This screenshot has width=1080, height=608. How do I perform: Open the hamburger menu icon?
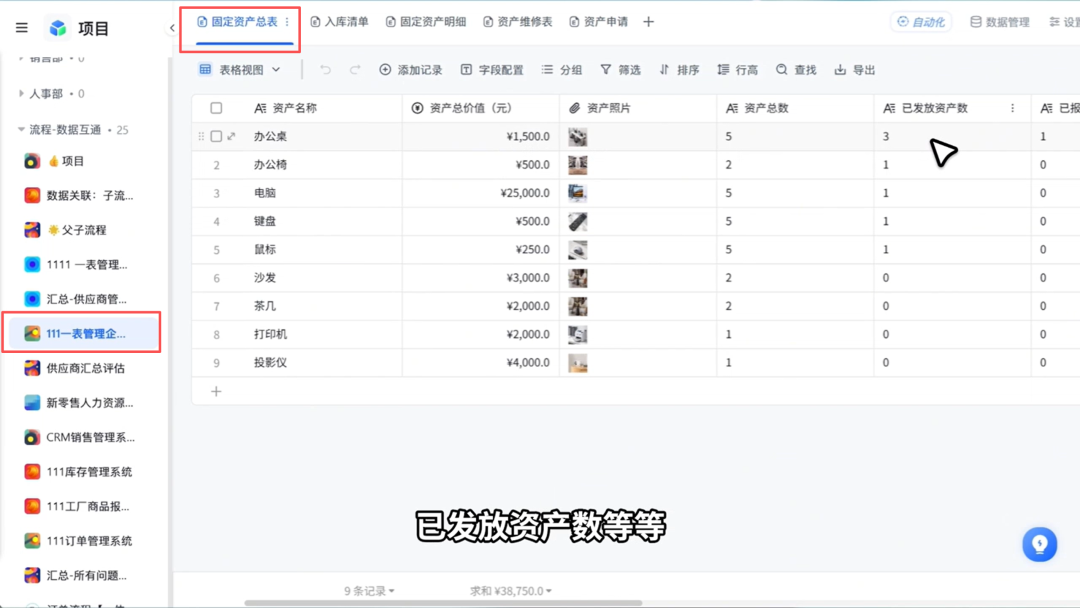coord(21,28)
